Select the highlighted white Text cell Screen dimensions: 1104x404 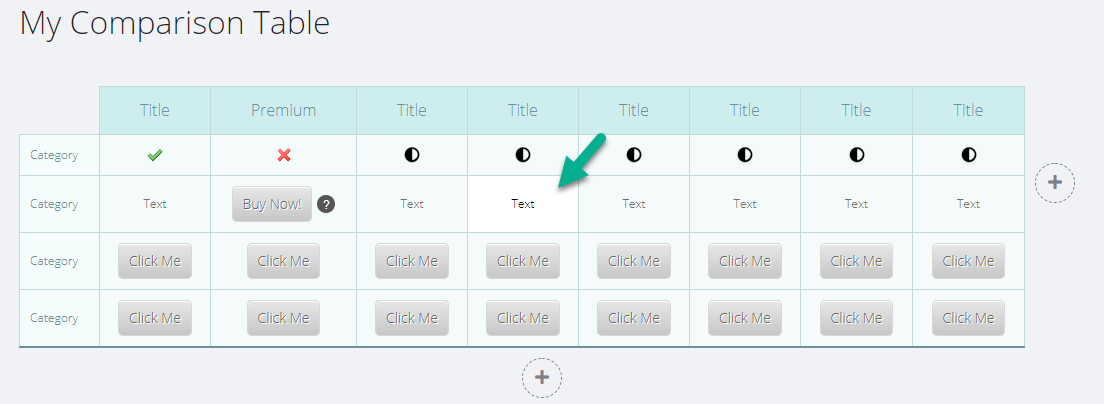(x=523, y=204)
